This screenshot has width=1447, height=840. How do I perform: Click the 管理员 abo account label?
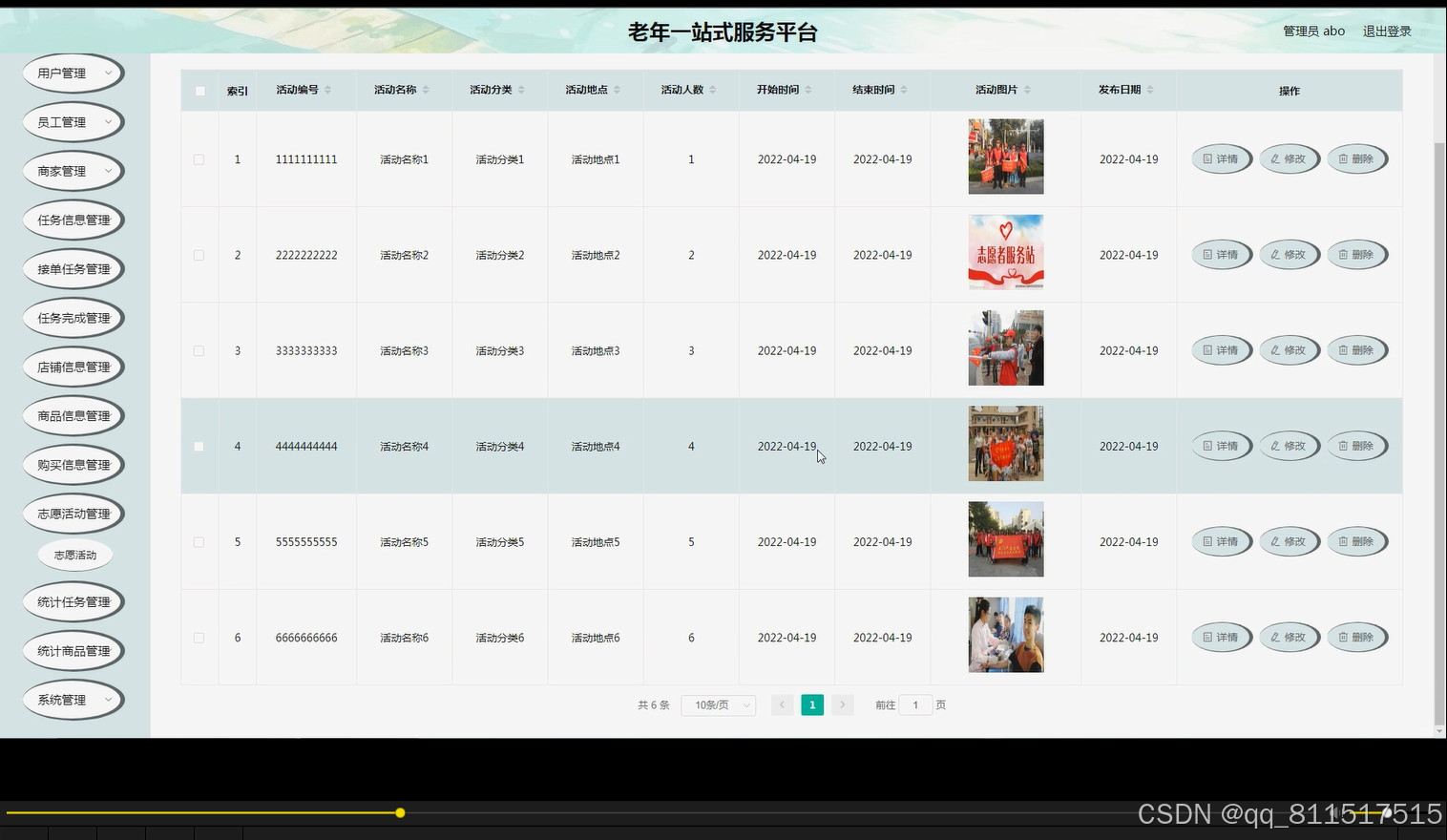1313,31
